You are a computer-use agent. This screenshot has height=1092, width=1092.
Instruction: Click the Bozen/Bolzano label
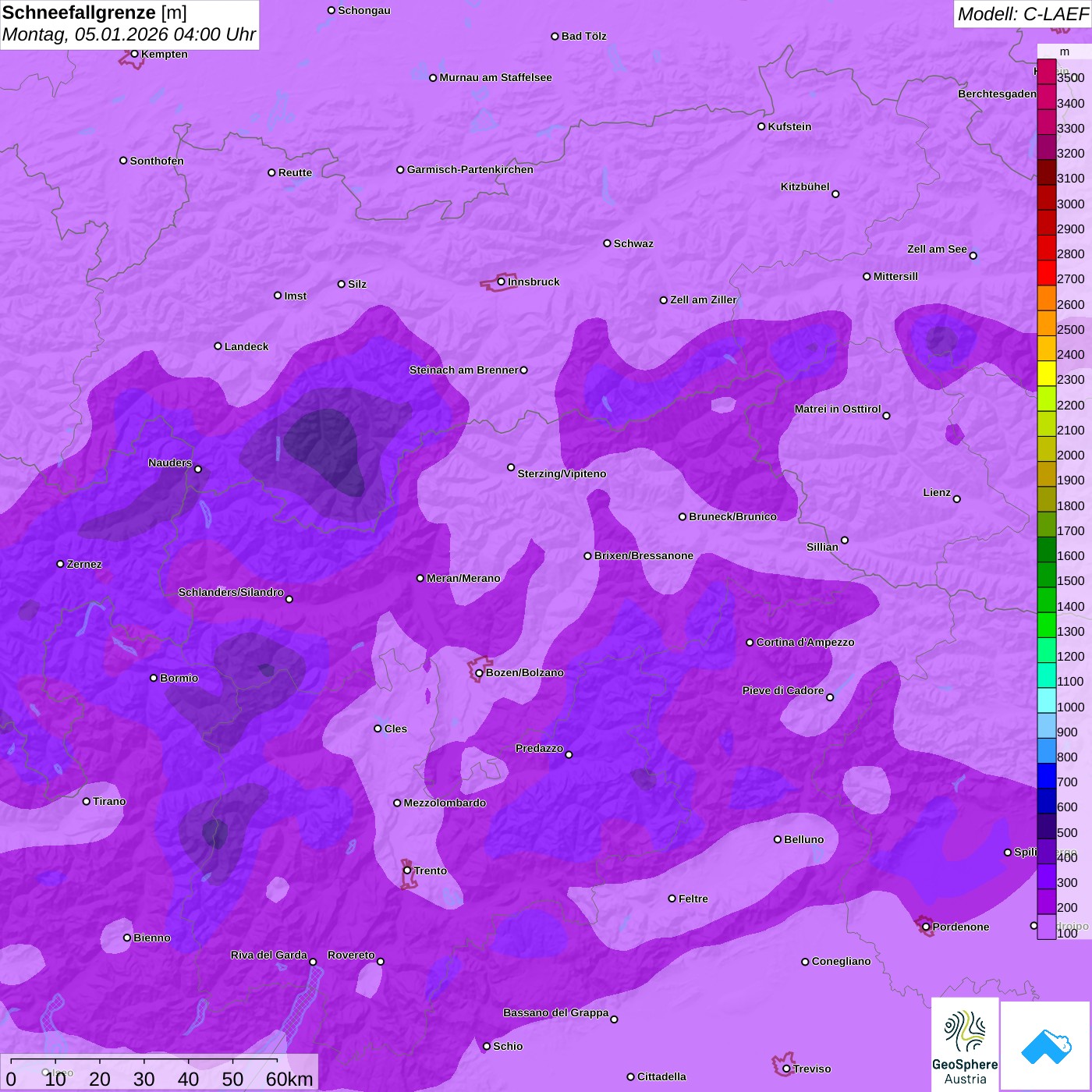pos(524,672)
